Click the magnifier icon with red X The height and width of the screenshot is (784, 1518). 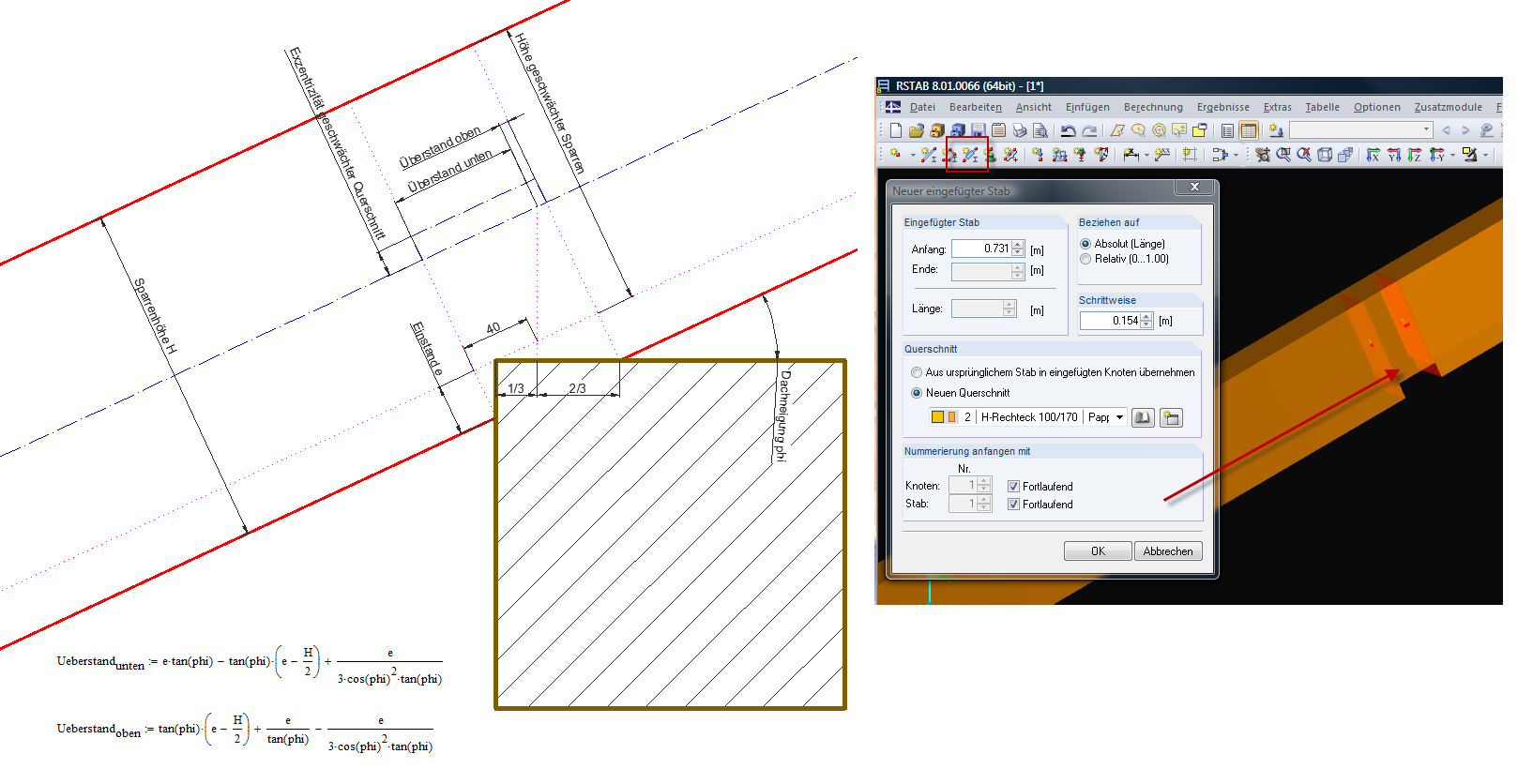(x=1304, y=154)
